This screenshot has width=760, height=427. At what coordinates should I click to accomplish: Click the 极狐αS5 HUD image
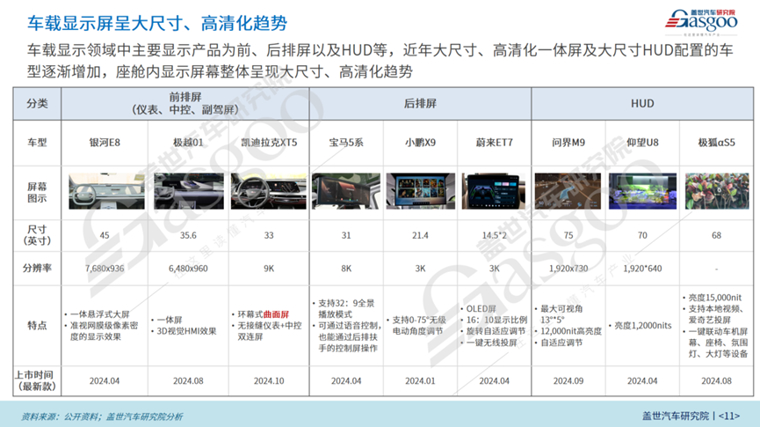click(717, 191)
